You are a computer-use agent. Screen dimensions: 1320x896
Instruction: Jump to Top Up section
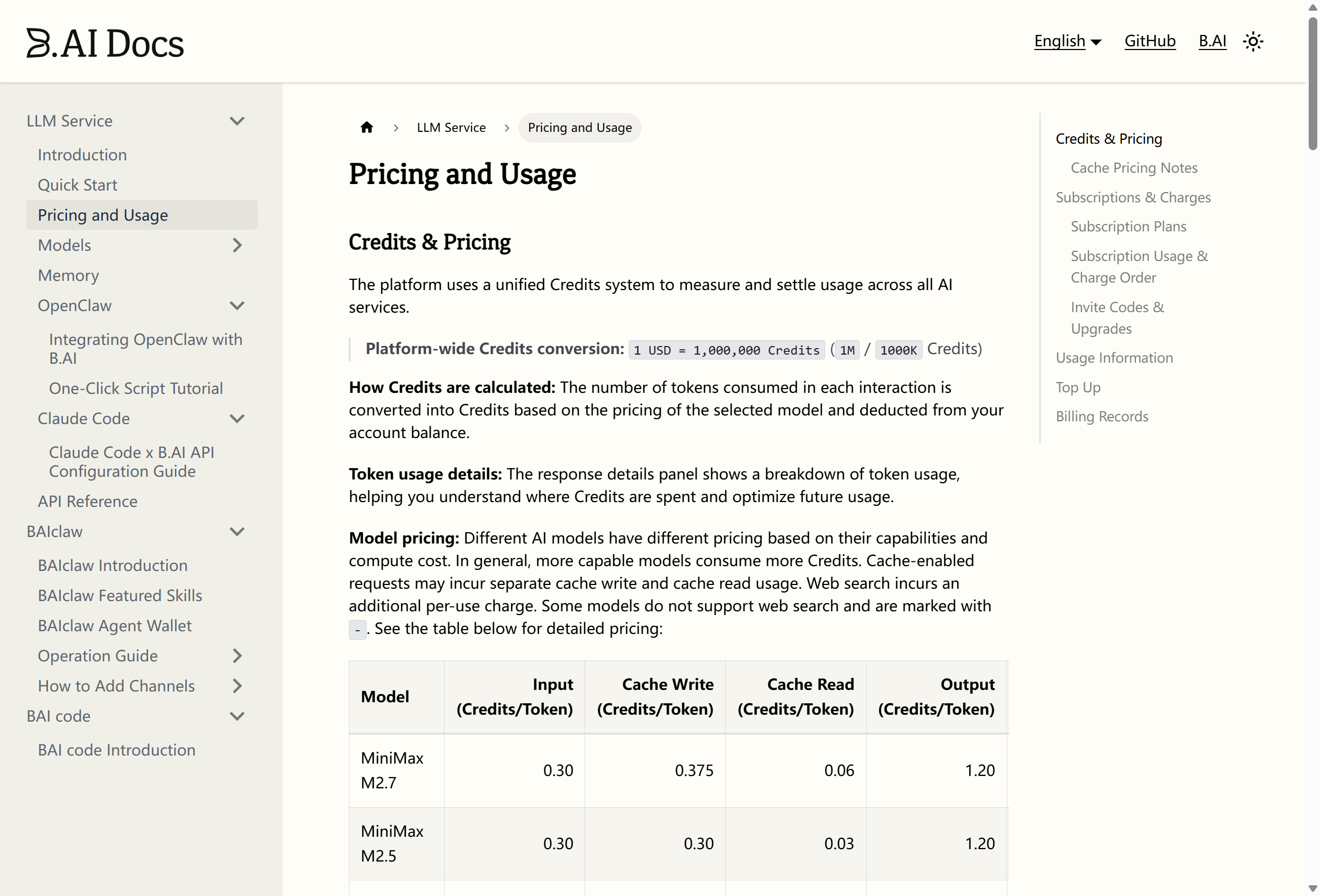coord(1078,388)
